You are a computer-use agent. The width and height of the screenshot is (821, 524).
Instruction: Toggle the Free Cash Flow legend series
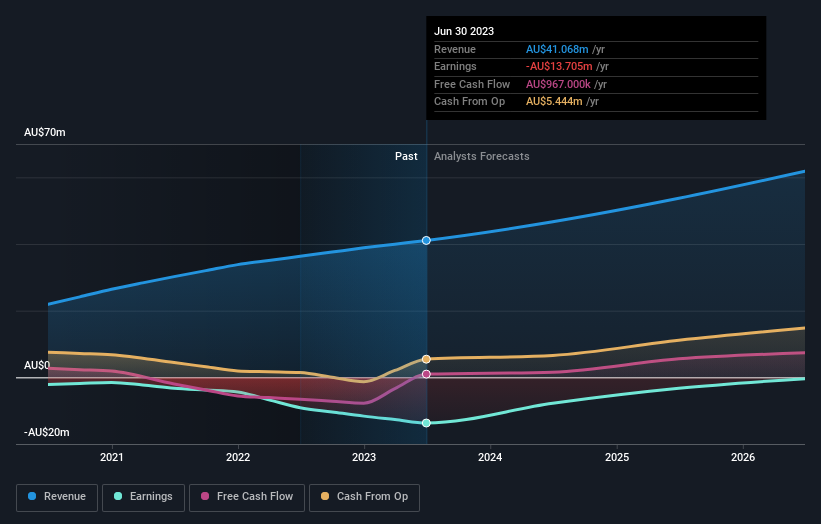[247, 497]
